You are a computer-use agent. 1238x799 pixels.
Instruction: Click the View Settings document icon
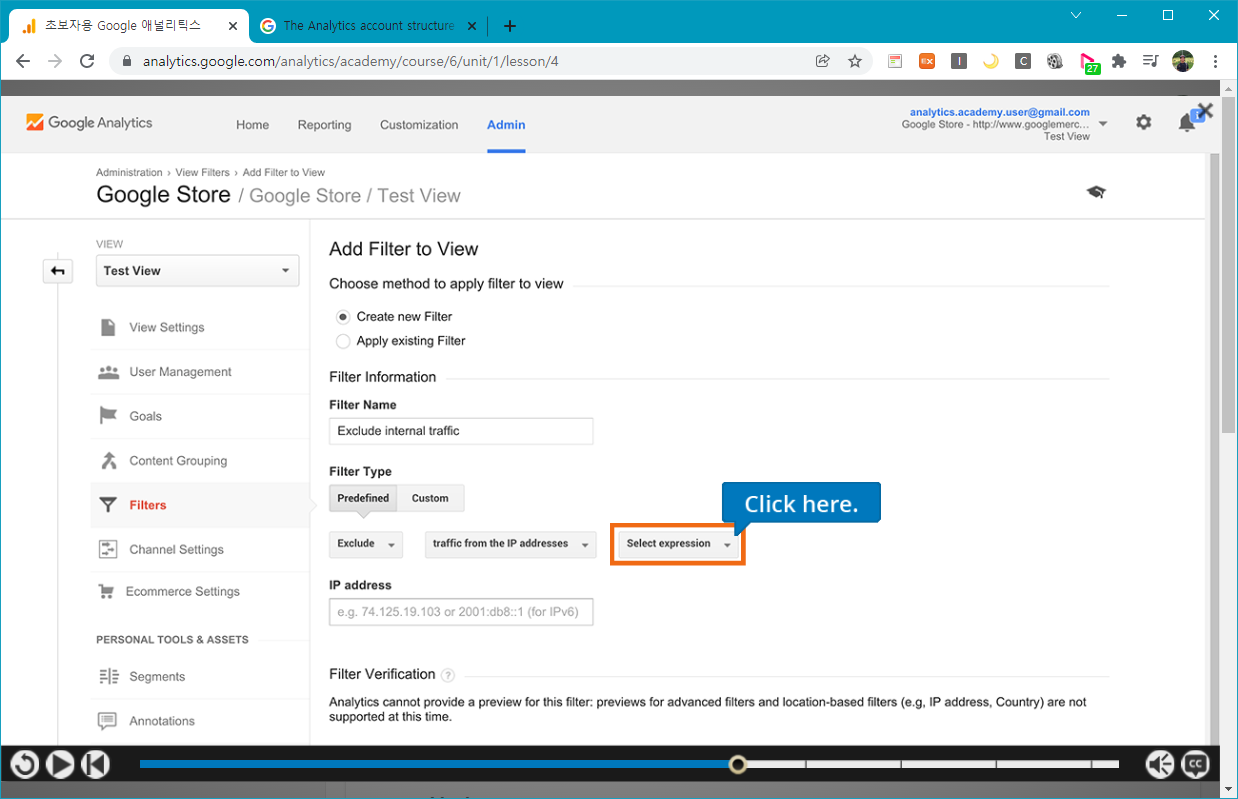(x=108, y=328)
